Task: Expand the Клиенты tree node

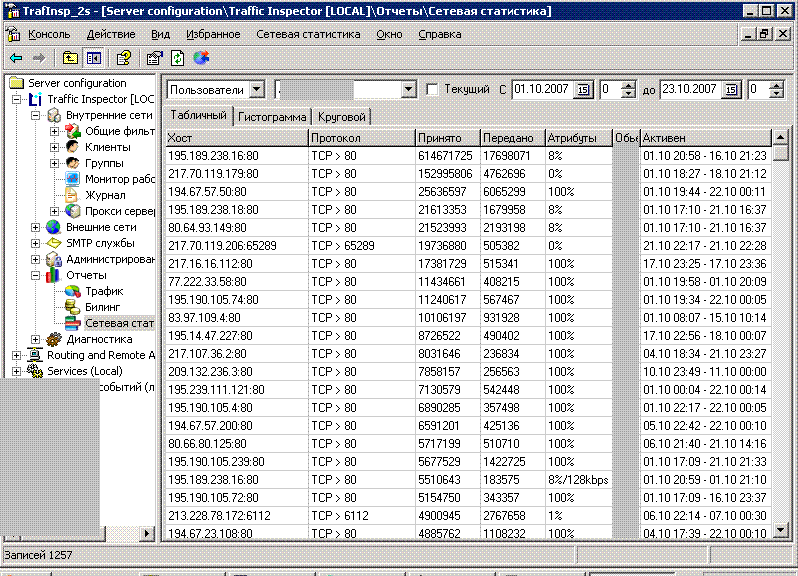Action: [x=54, y=147]
